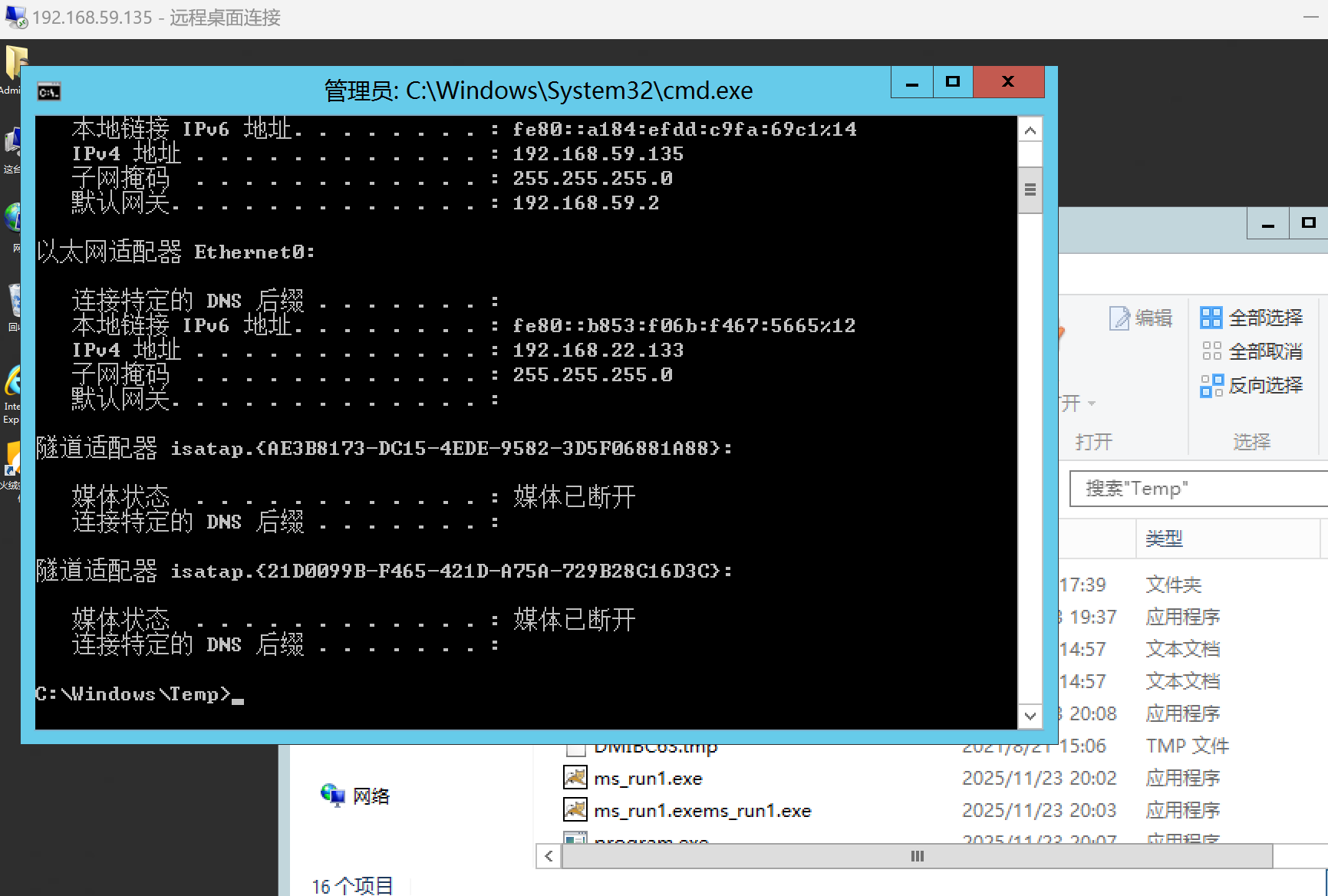The image size is (1328, 896).
Task: Click 全部取消 to deselect everything
Action: pos(1251,351)
